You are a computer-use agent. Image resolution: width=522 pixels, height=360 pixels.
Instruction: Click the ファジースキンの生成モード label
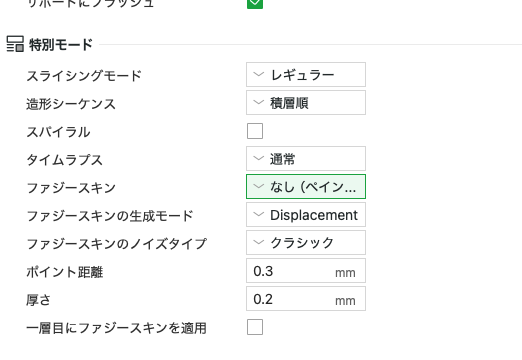110,216
